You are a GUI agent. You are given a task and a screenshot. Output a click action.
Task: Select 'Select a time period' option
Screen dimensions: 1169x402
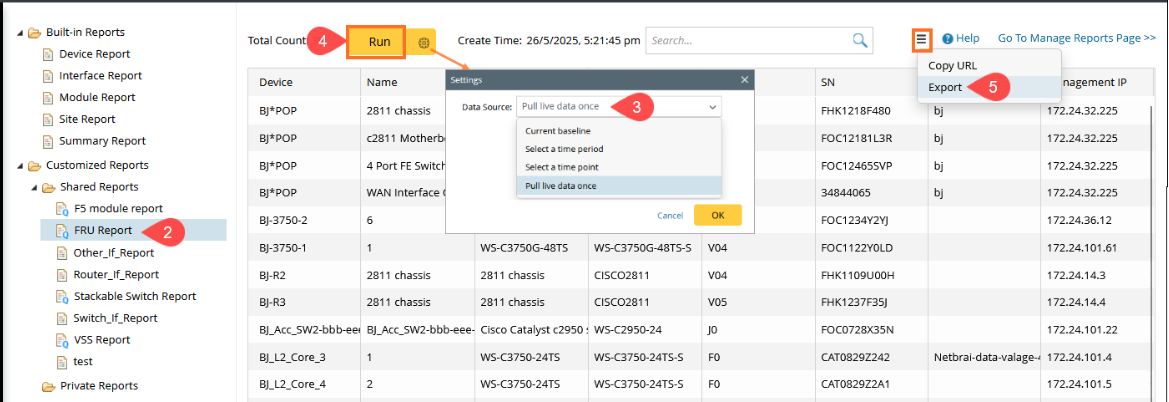(564, 148)
